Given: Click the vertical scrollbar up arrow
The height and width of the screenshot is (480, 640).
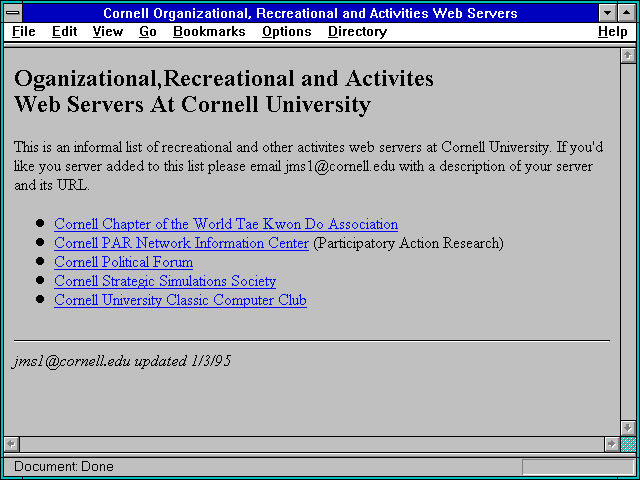Looking at the screenshot, I should [x=628, y=56].
